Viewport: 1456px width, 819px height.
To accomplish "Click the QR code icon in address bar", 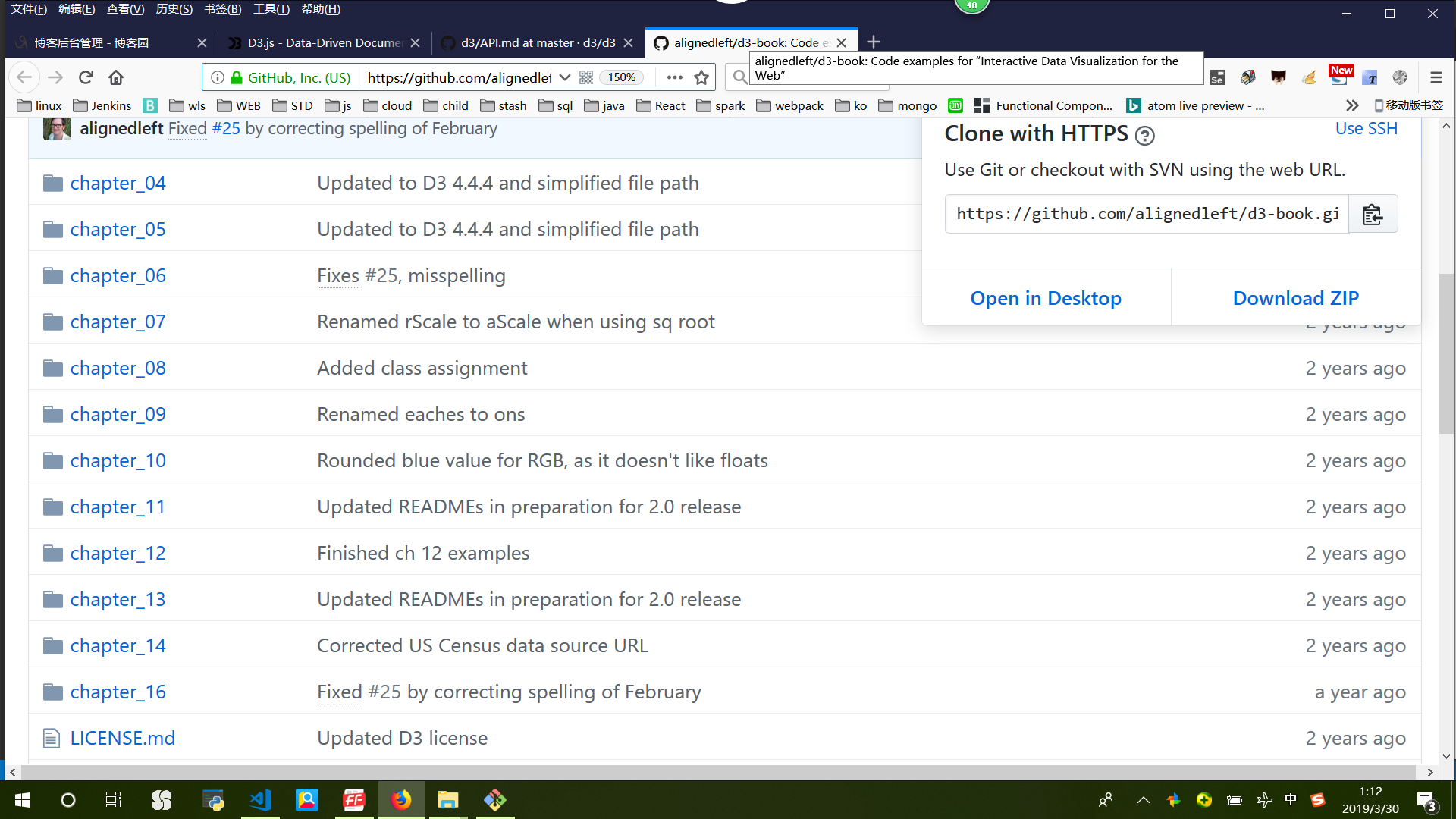I will (x=586, y=77).
